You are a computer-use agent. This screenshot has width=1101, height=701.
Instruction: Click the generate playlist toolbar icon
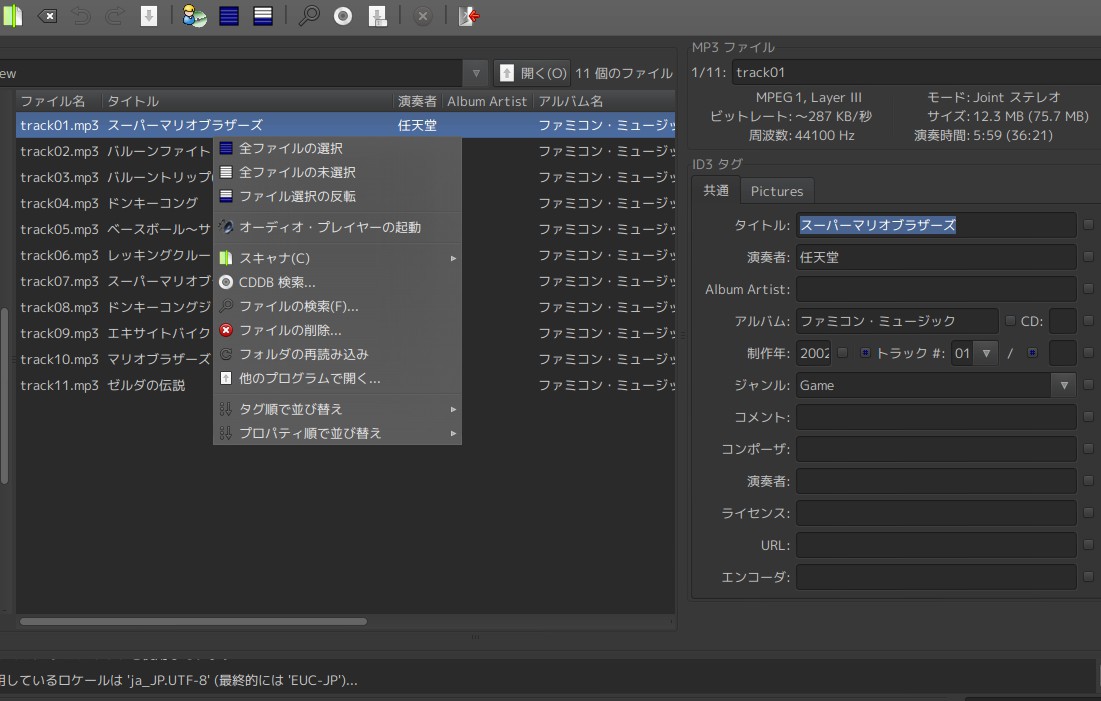coord(378,16)
